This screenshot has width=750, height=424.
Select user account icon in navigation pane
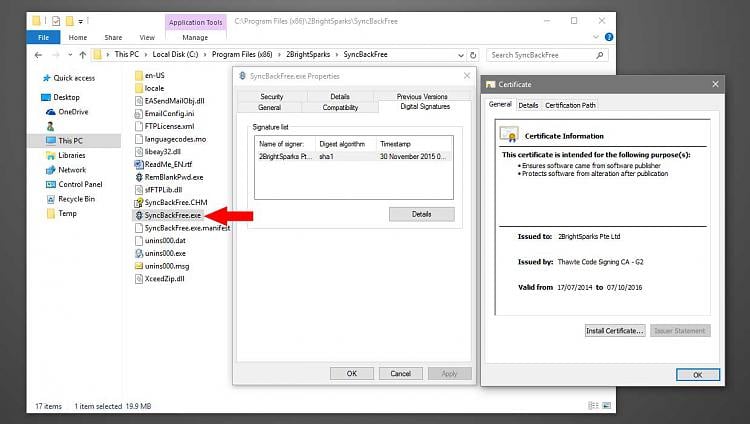click(50, 126)
